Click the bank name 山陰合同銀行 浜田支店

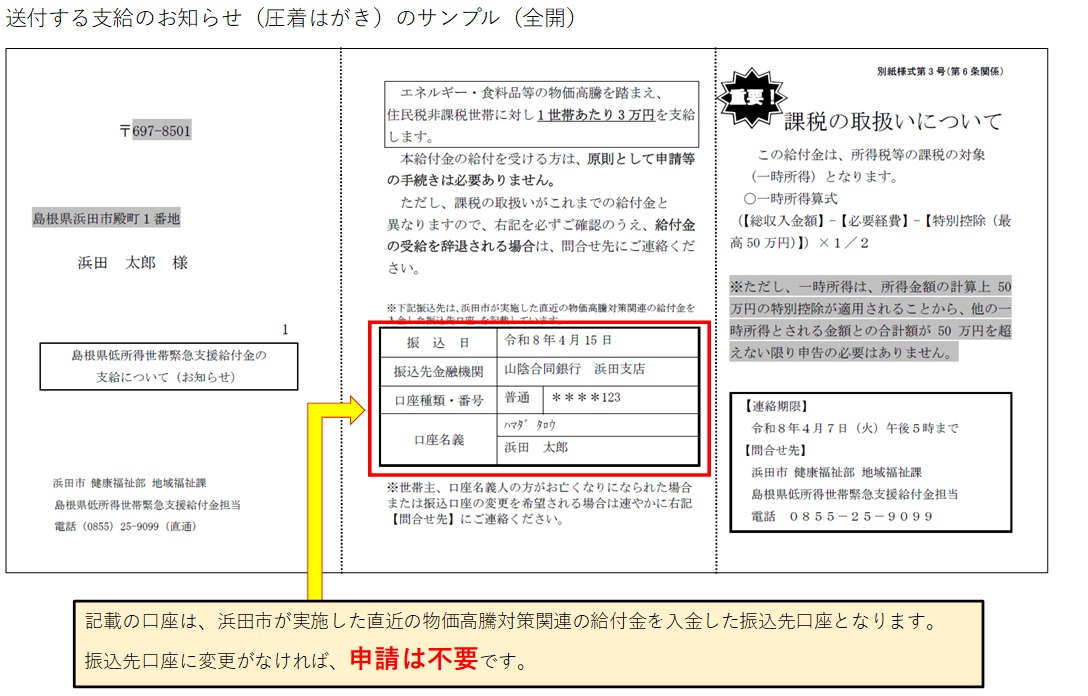pyautogui.click(x=574, y=369)
